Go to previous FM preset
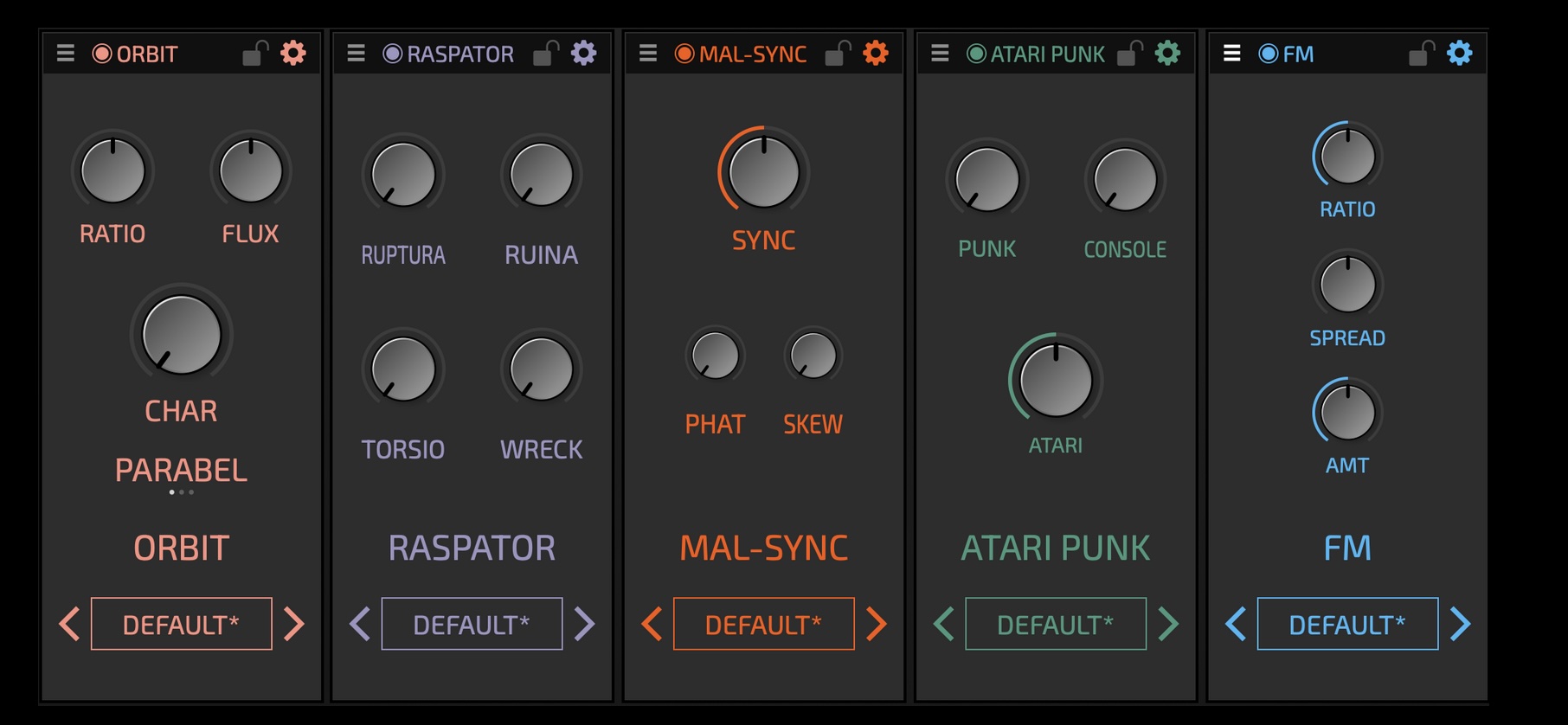The width and height of the screenshot is (1568, 725). pyautogui.click(x=1237, y=624)
